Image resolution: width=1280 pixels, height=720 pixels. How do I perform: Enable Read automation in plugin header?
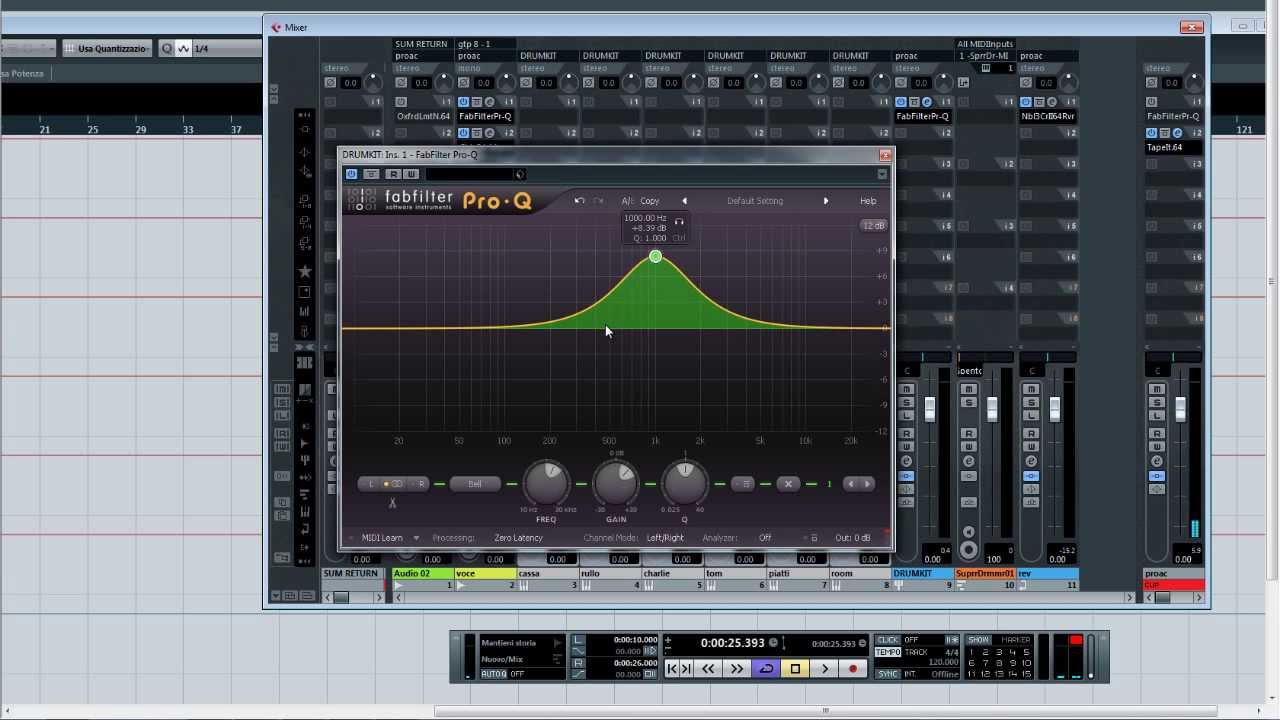pos(393,174)
